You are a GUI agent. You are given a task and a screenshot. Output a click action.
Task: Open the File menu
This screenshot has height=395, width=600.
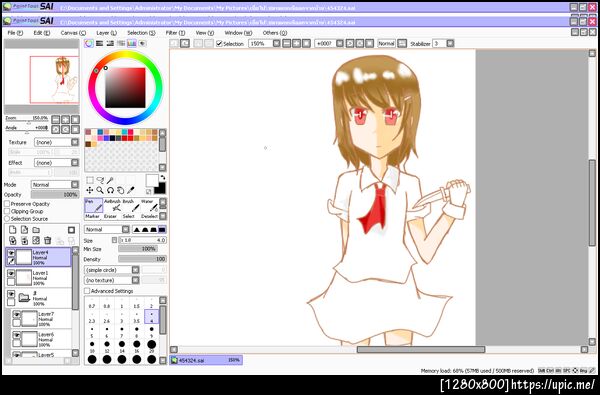coord(15,33)
